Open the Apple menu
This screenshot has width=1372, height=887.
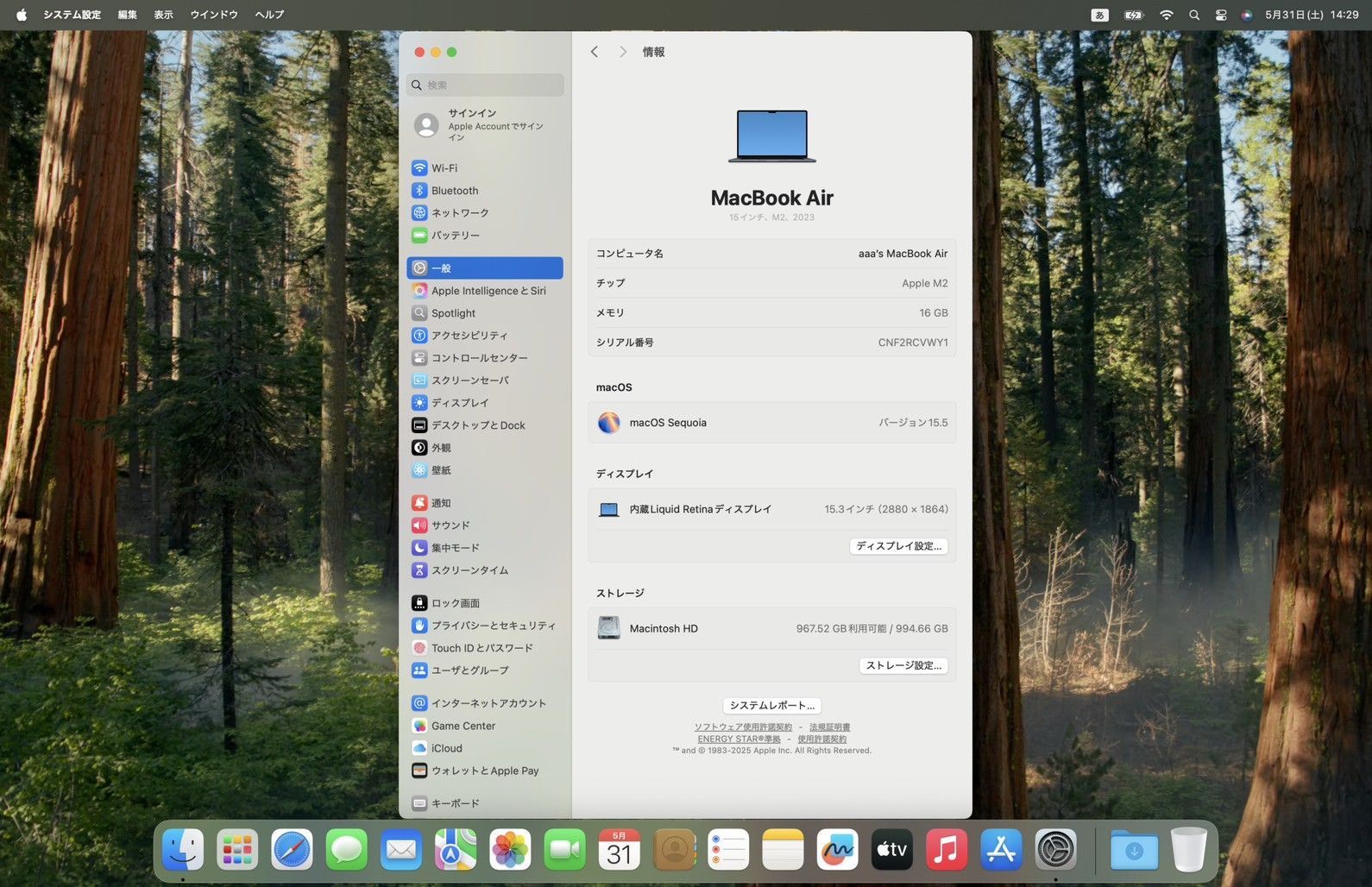tap(22, 15)
